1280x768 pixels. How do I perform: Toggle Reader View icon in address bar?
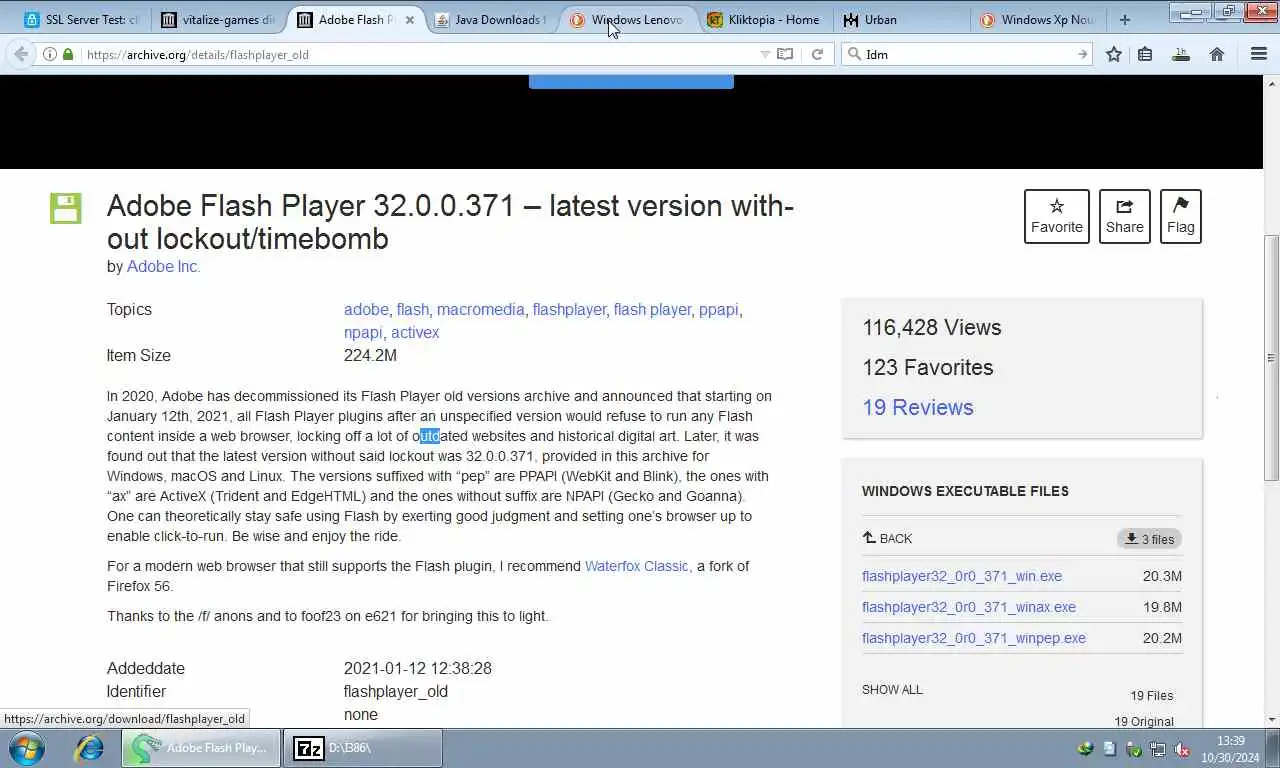click(785, 54)
